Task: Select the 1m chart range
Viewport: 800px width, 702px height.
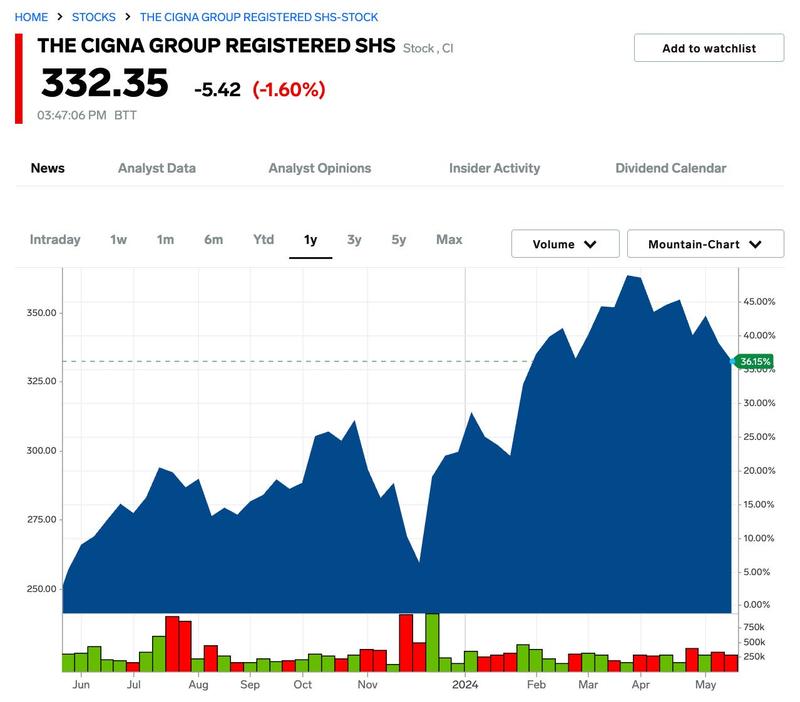Action: click(165, 240)
